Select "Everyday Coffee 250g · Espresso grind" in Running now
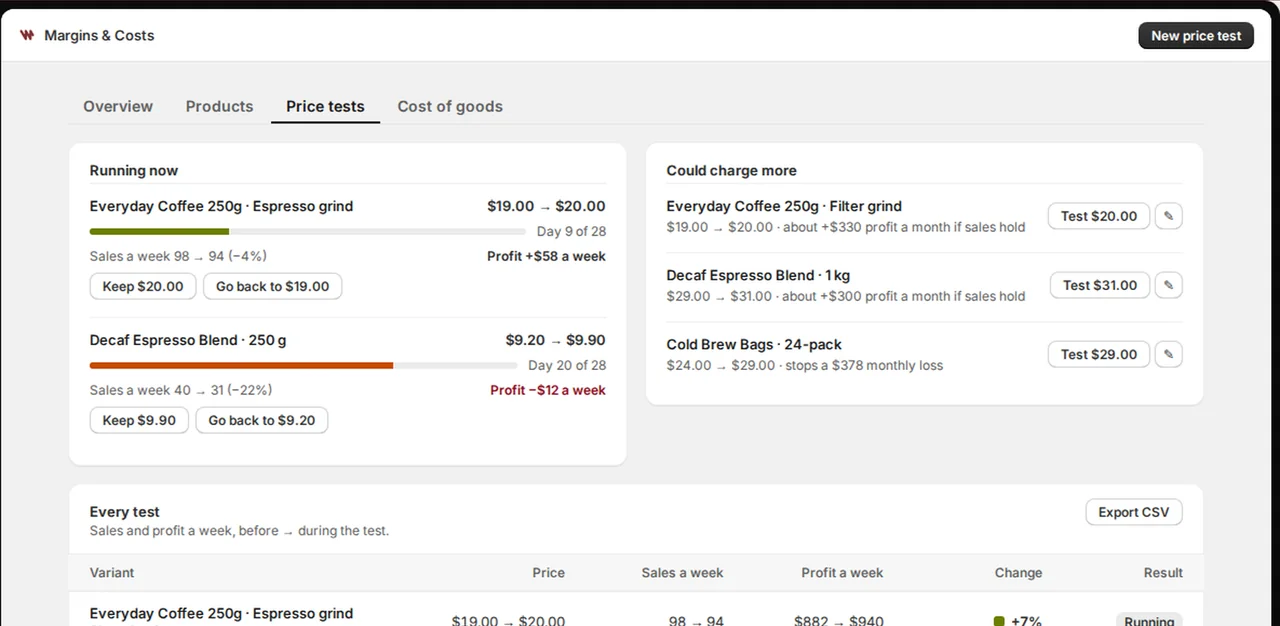Image resolution: width=1280 pixels, height=626 pixels. tap(221, 206)
